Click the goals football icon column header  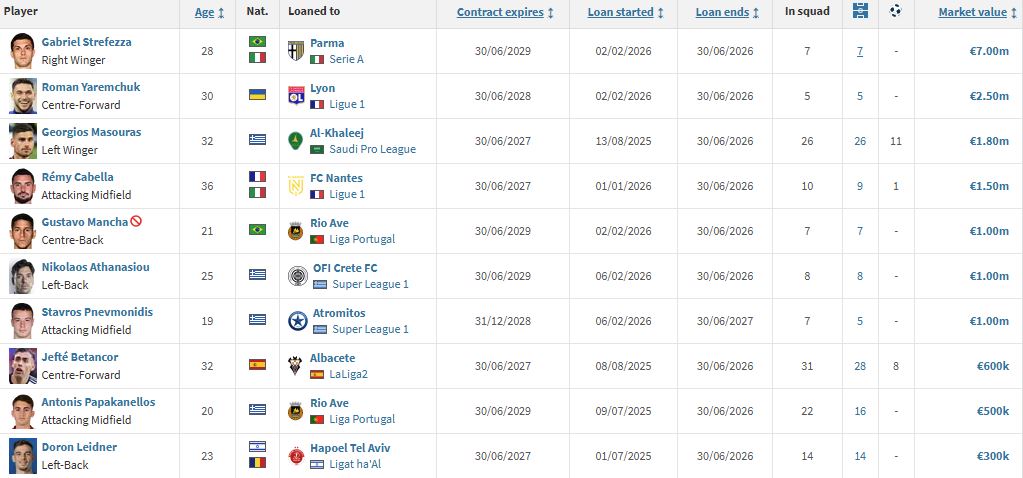tap(895, 12)
